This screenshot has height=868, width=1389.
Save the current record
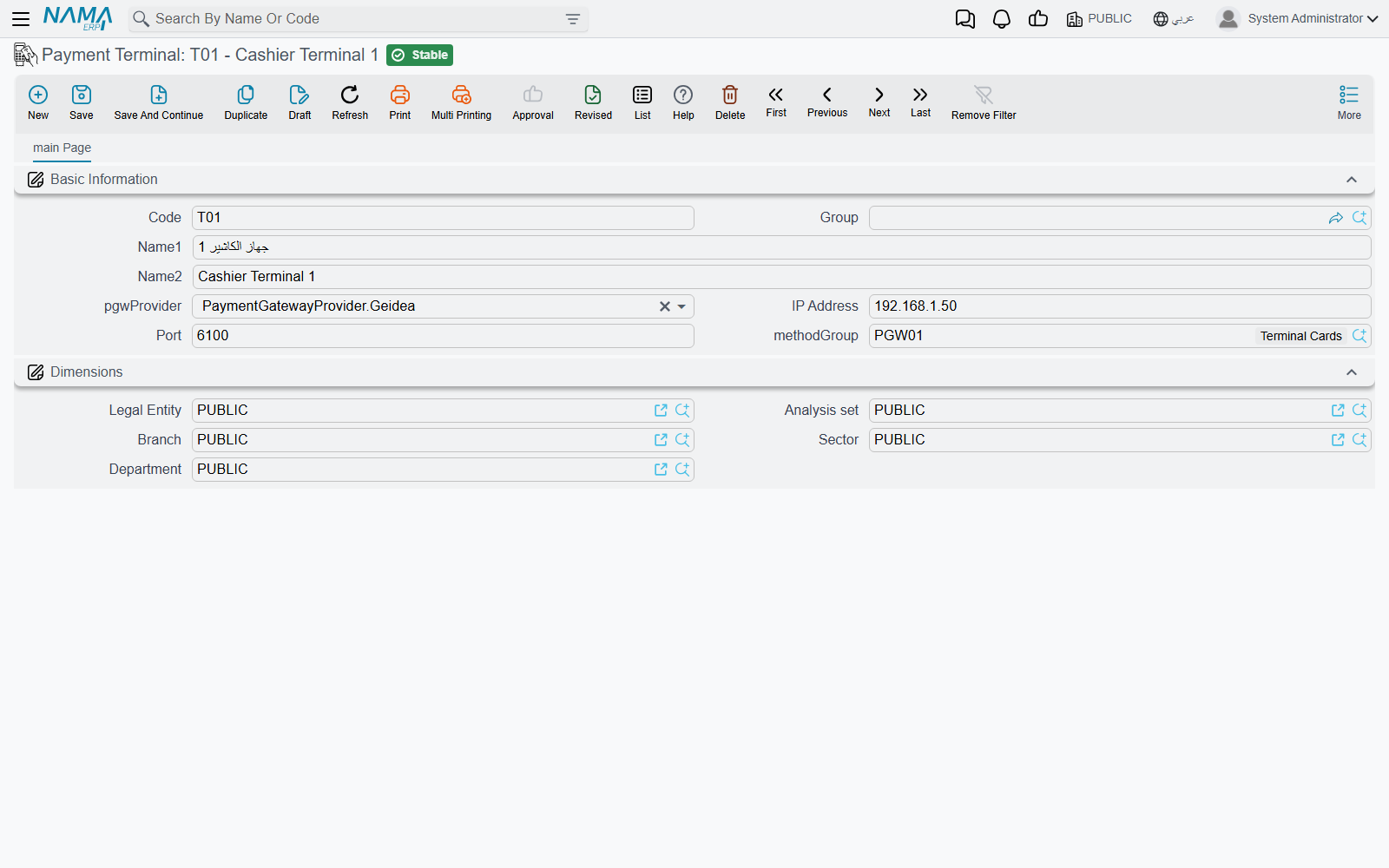pyautogui.click(x=82, y=102)
